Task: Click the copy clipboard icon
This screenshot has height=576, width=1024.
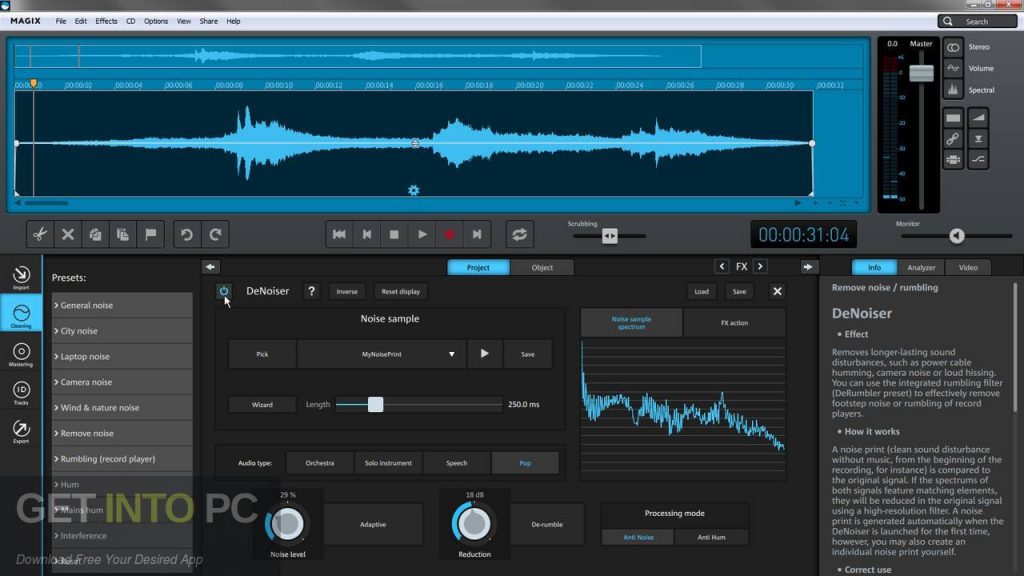Action: [x=95, y=234]
